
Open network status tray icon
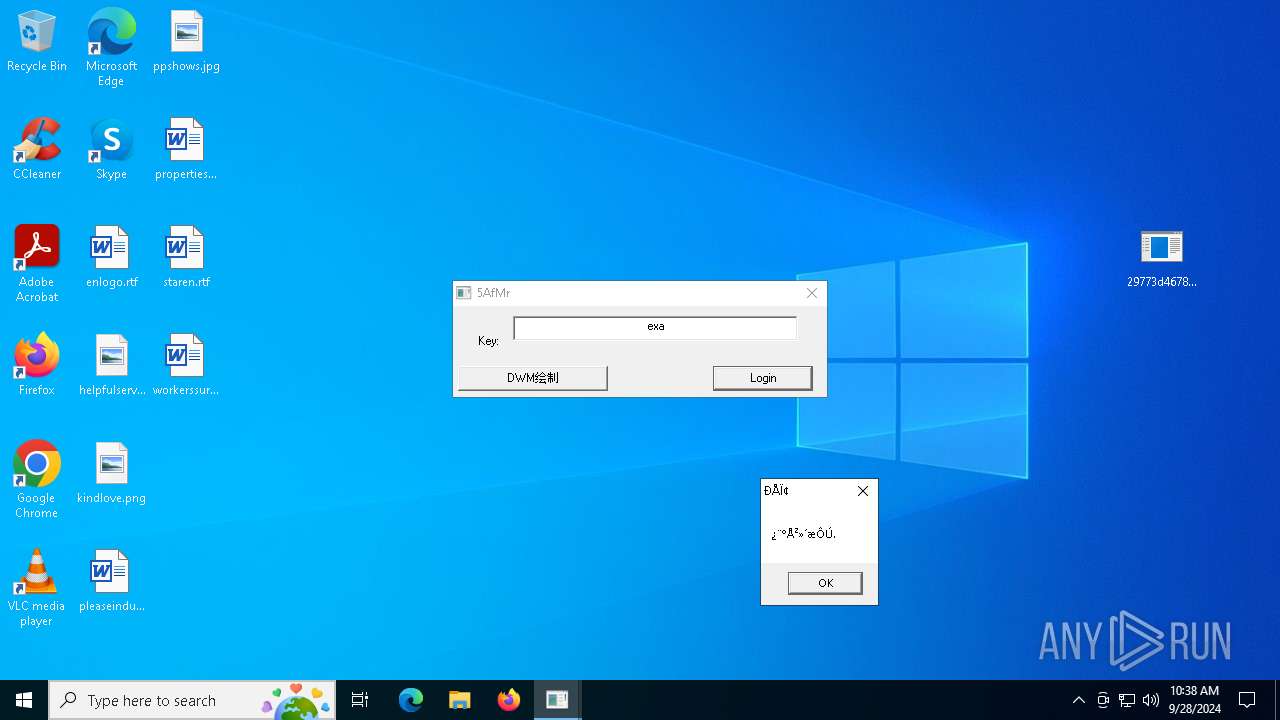1127,700
